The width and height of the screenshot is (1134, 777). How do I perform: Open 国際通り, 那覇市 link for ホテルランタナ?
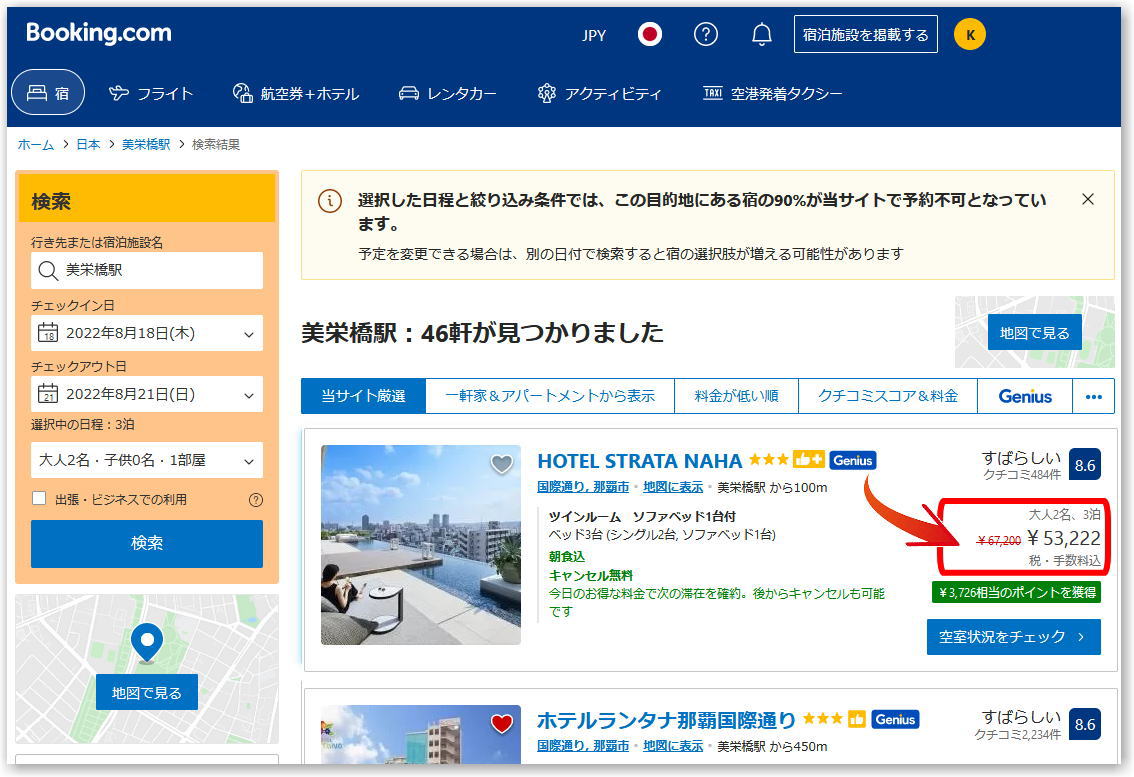click(x=583, y=746)
